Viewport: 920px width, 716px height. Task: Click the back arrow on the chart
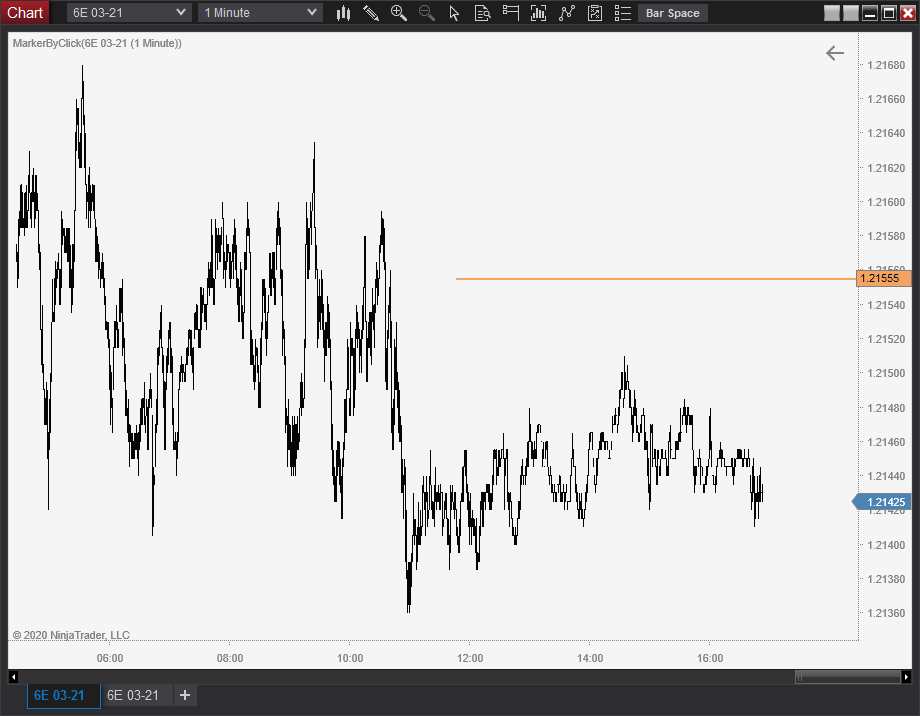[834, 53]
